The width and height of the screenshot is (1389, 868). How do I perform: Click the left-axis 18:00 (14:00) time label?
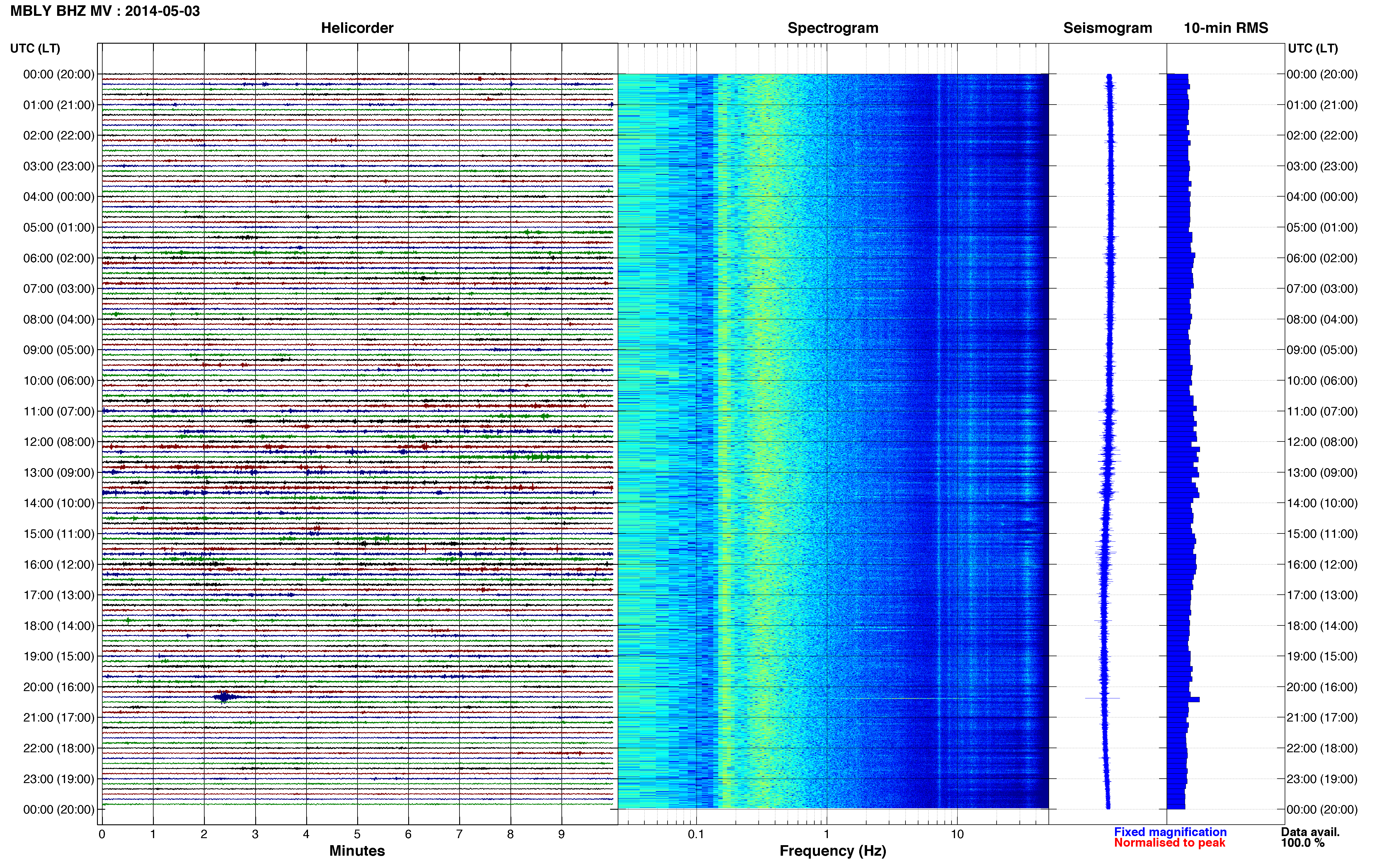pyautogui.click(x=59, y=626)
